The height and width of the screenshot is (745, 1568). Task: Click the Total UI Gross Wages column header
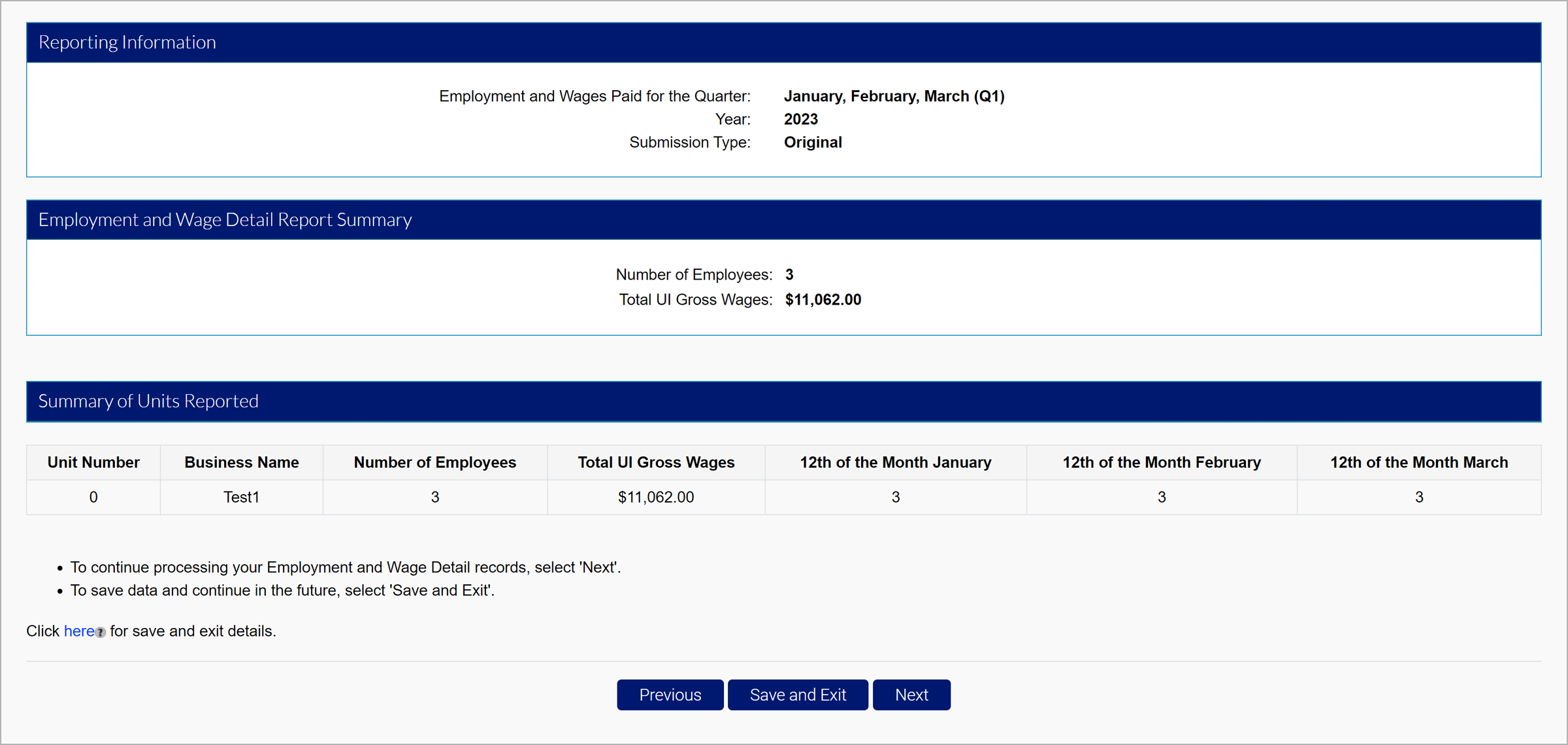(655, 462)
